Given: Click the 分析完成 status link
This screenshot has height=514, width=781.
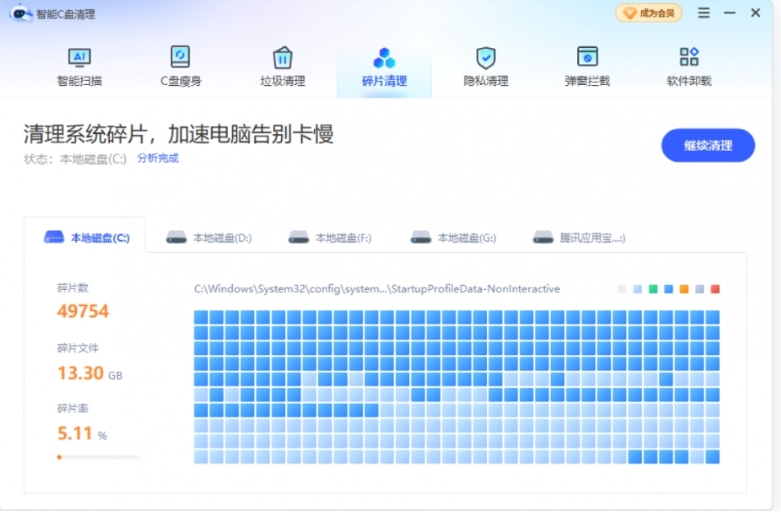Looking at the screenshot, I should [x=158, y=158].
